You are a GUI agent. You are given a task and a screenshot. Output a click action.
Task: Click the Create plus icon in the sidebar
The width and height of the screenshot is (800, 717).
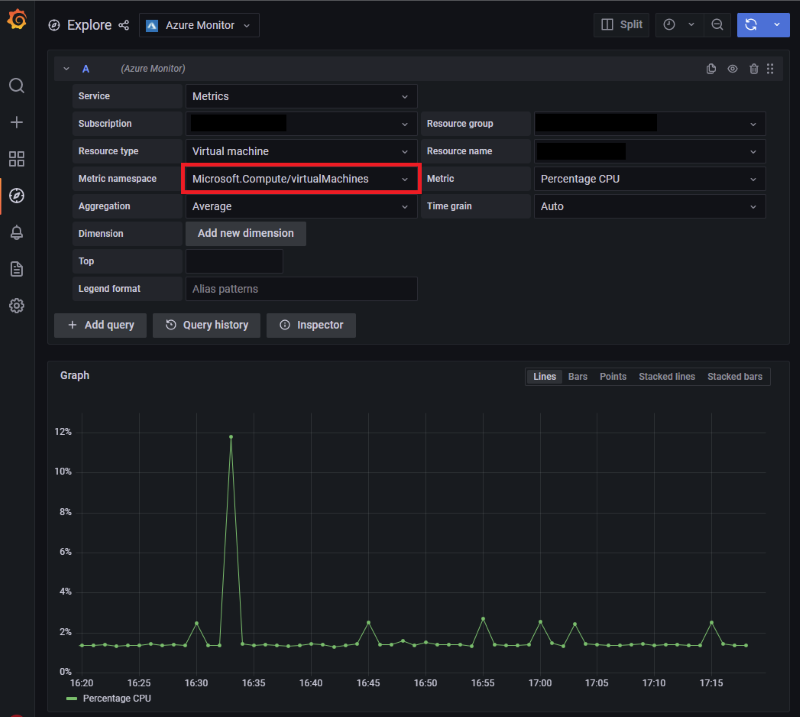17,122
